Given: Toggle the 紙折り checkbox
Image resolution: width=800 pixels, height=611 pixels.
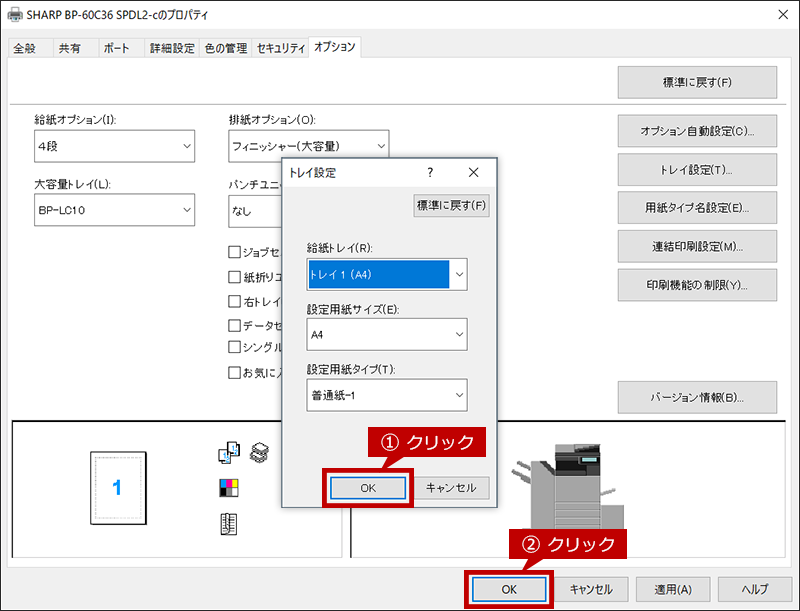Looking at the screenshot, I should click(235, 277).
